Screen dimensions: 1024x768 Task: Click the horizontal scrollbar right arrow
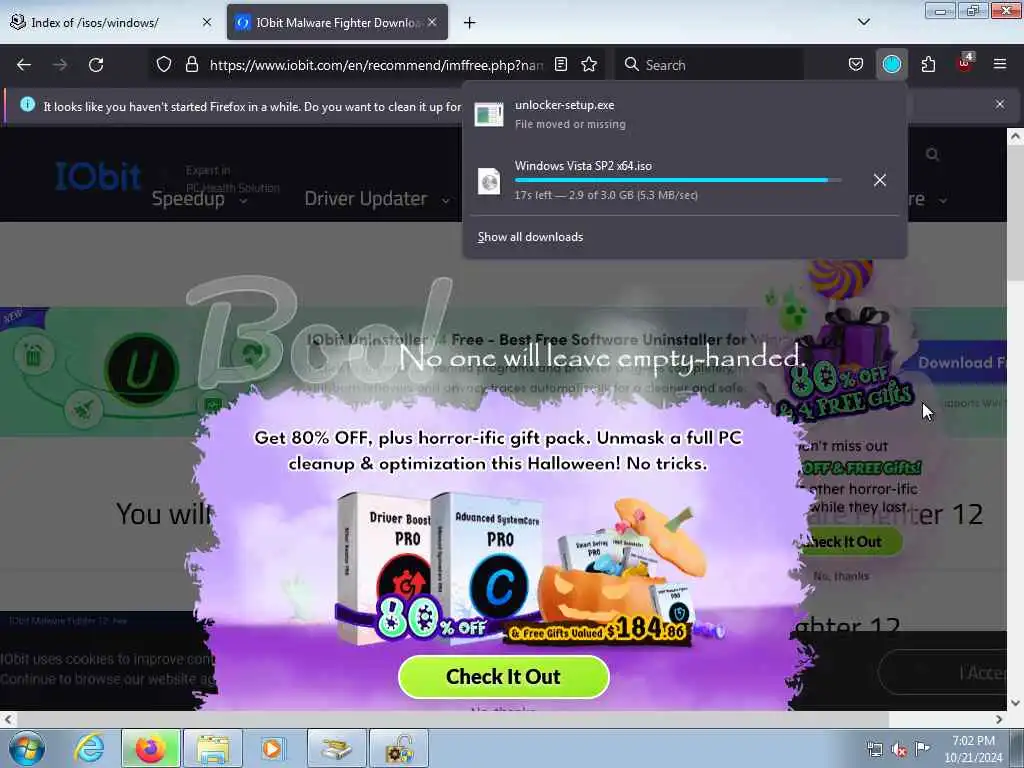[999, 719]
